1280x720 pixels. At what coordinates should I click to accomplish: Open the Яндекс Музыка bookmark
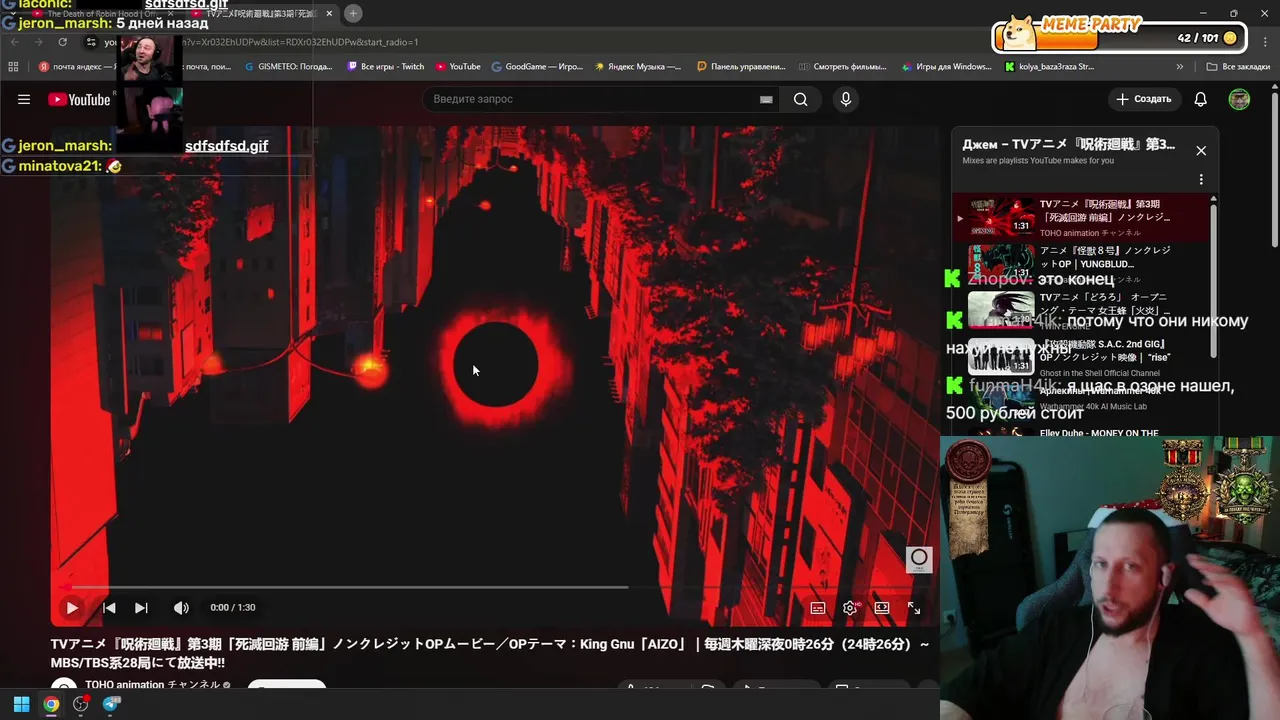coord(638,67)
